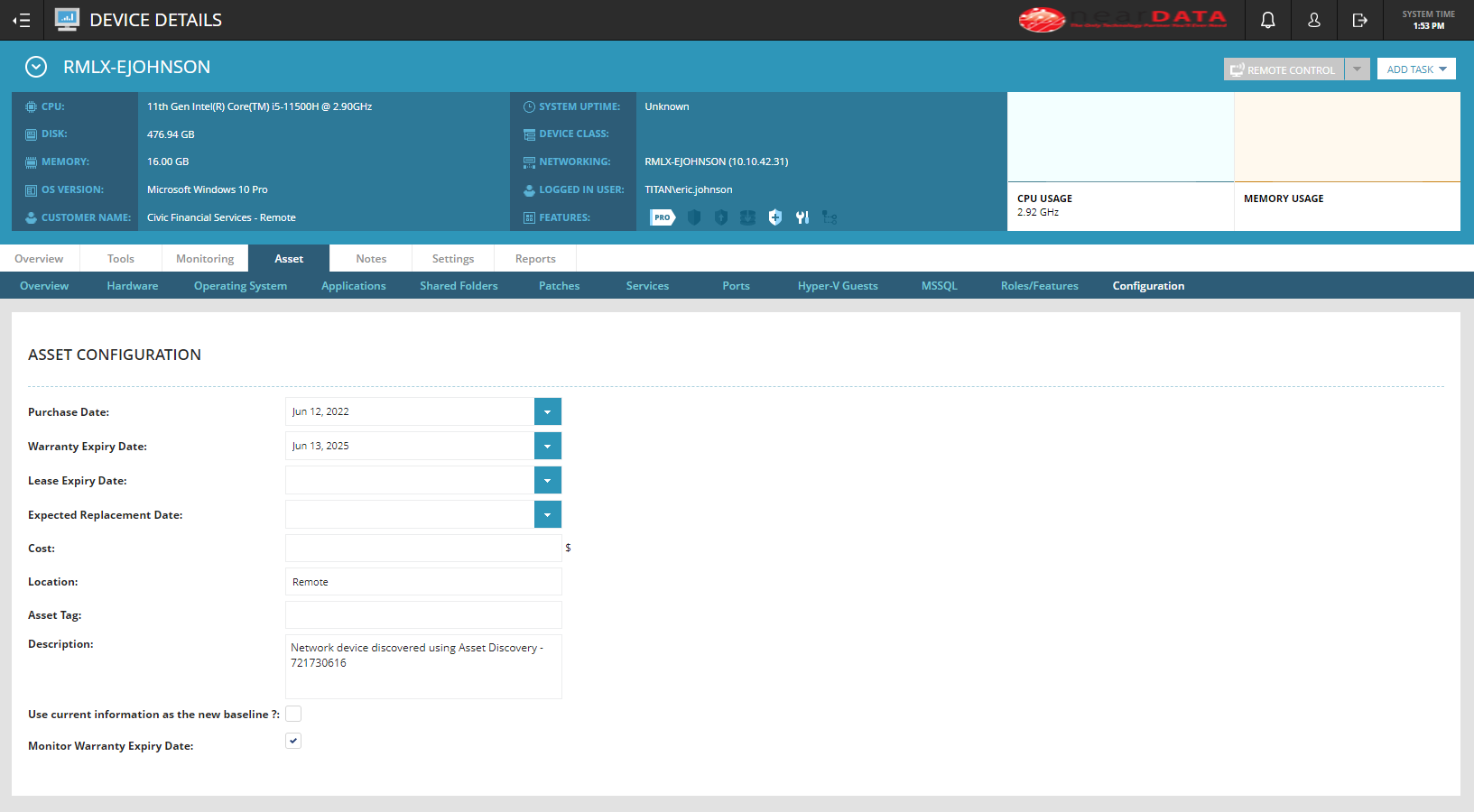This screenshot has width=1474, height=812.
Task: Click into the Location field showing Remote
Action: click(423, 582)
